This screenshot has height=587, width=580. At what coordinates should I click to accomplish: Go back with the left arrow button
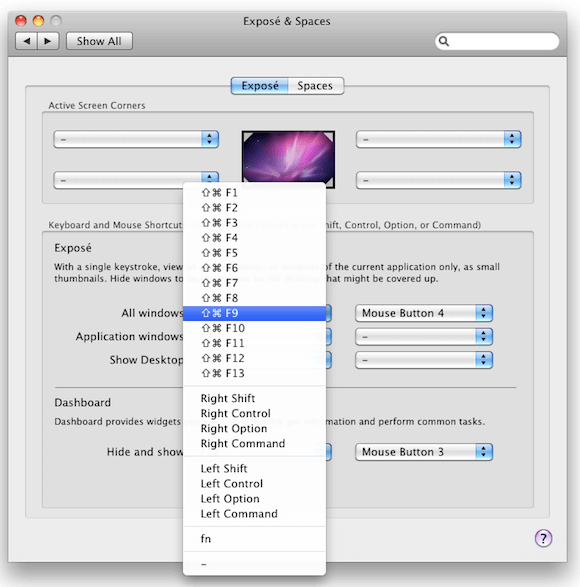pyautogui.click(x=26, y=41)
